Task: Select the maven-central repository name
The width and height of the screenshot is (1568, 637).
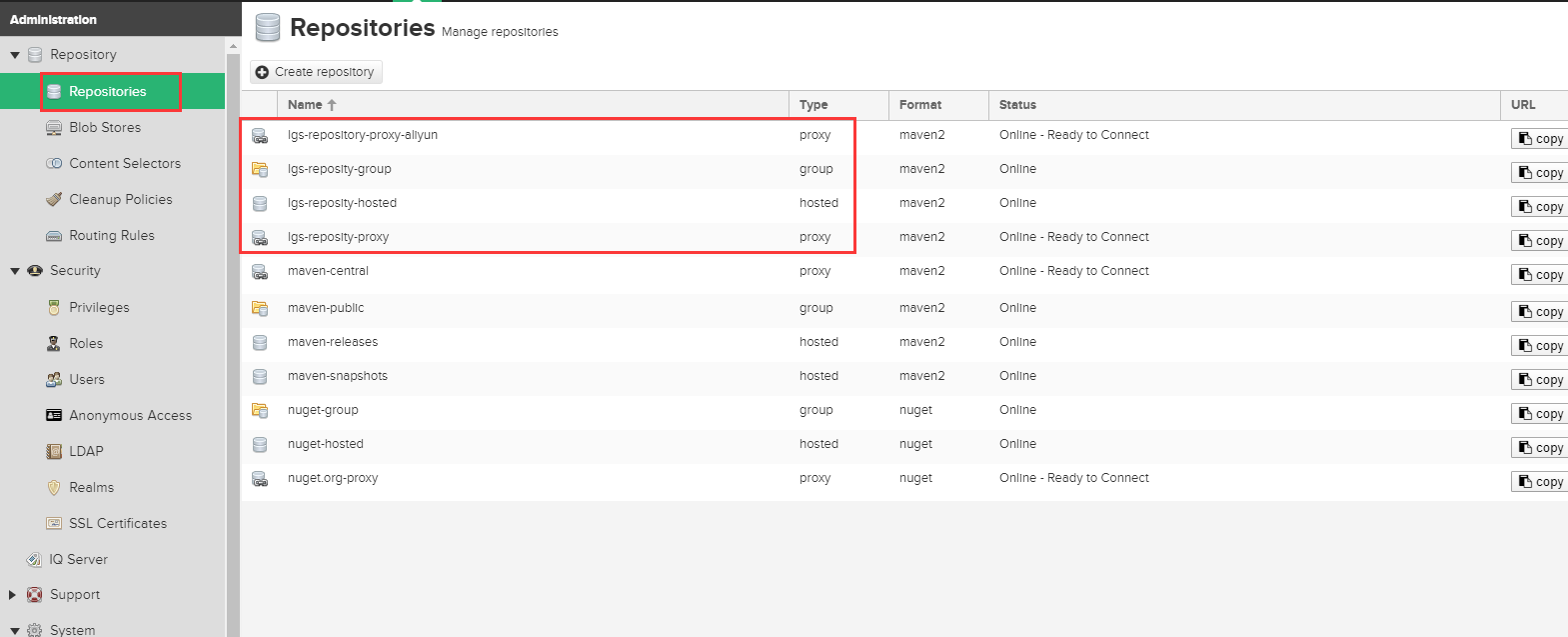Action: click(328, 271)
